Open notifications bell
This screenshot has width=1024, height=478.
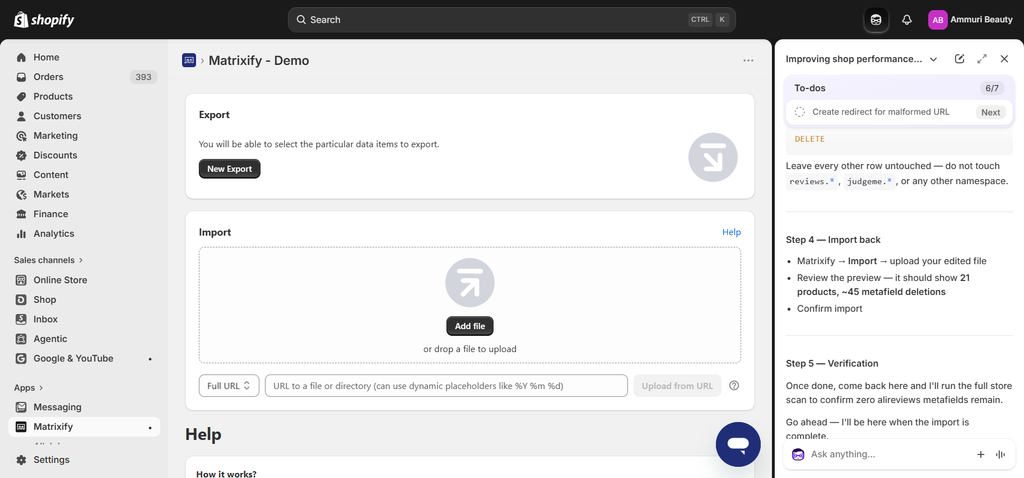tap(906, 20)
